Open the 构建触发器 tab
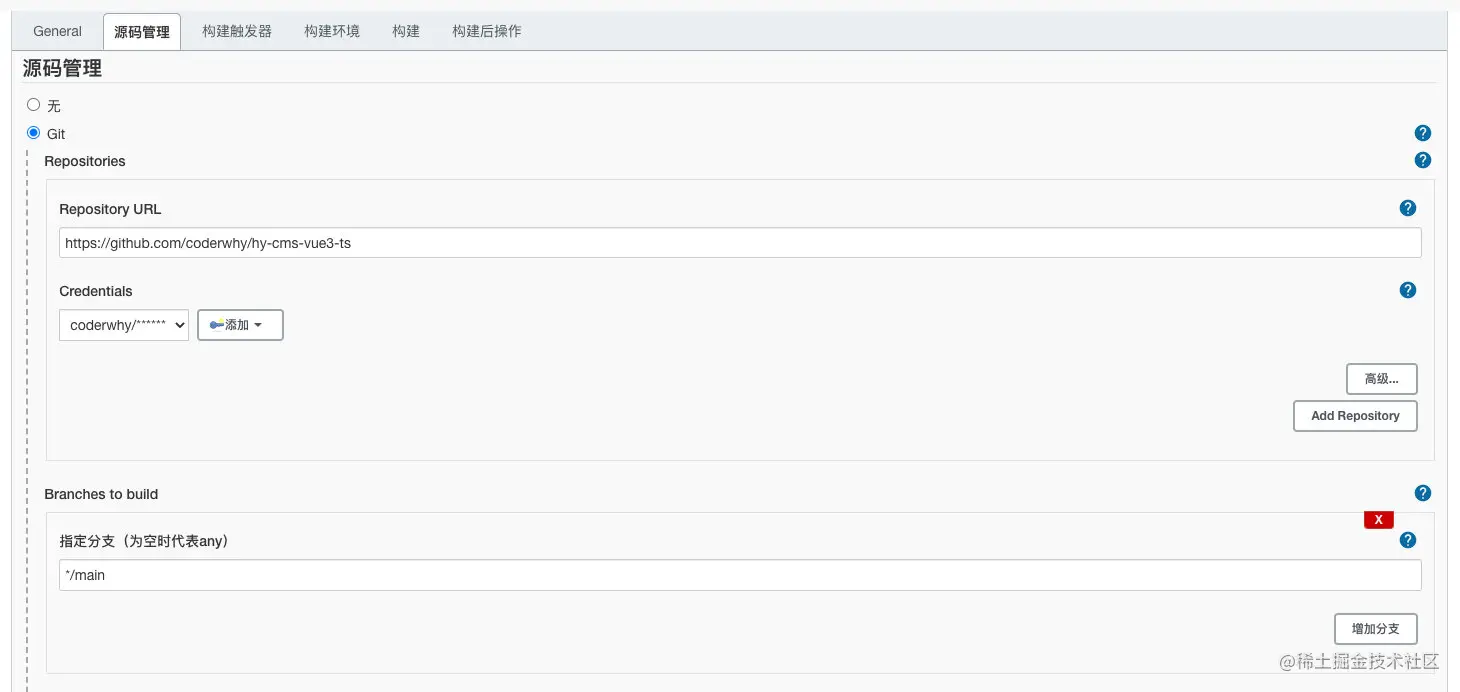Image resolution: width=1460 pixels, height=692 pixels. tap(237, 31)
